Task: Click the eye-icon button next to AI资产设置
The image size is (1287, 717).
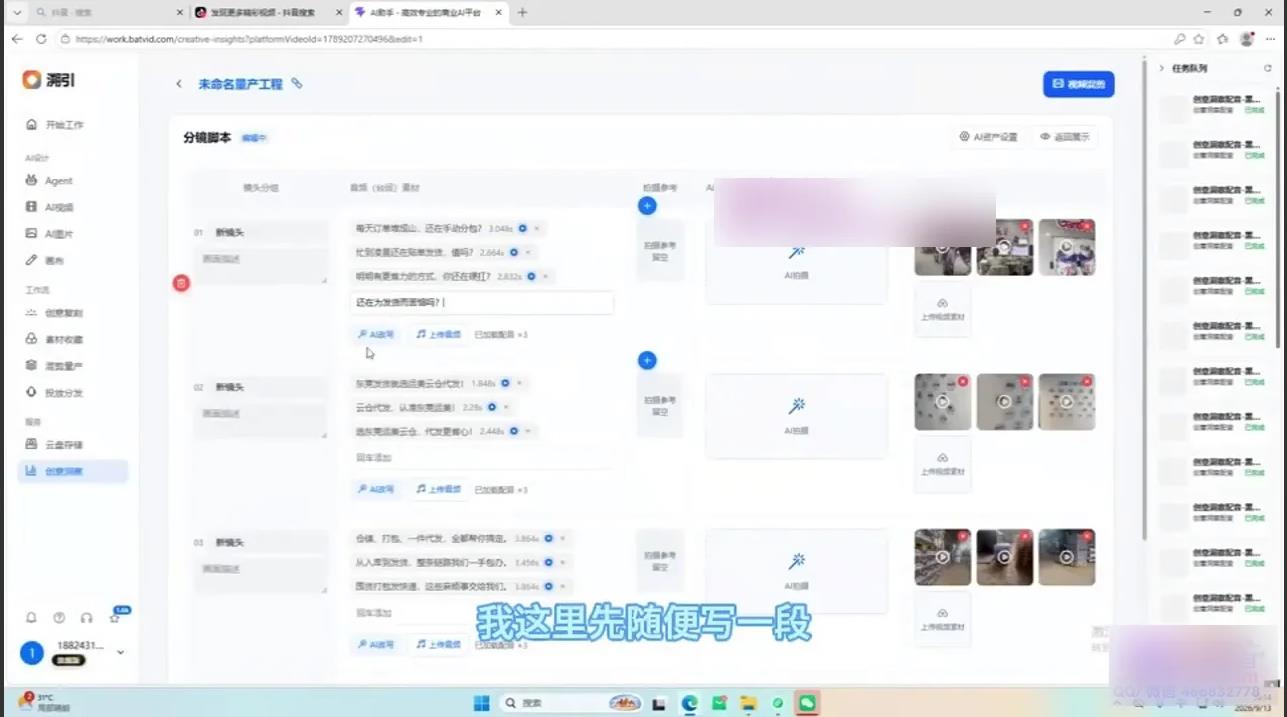Action: 1064,137
